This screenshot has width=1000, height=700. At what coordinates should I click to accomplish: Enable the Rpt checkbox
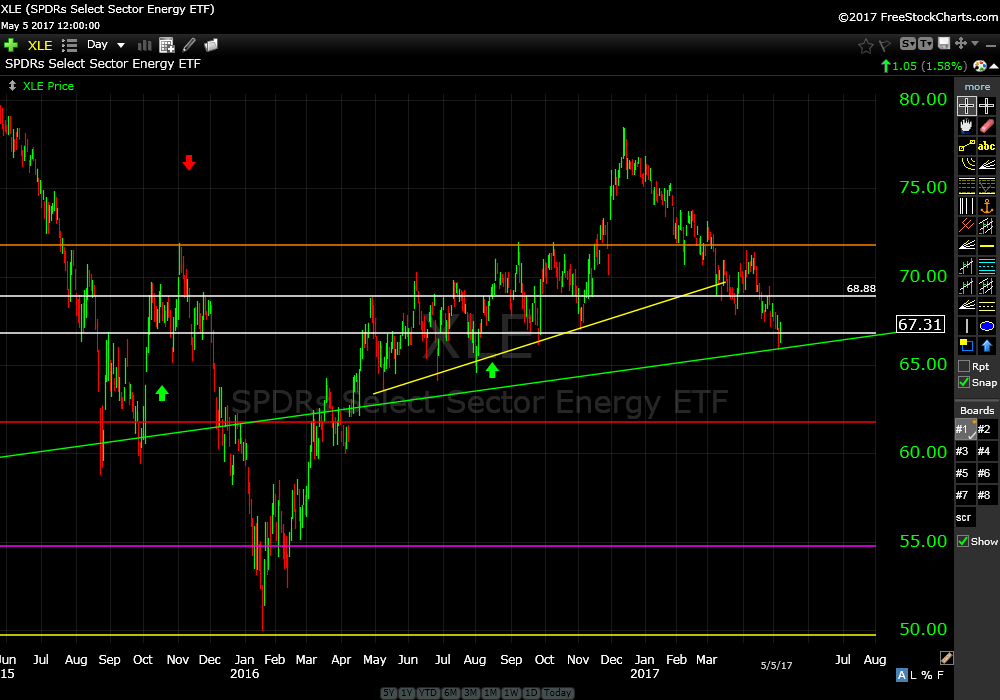click(x=964, y=367)
